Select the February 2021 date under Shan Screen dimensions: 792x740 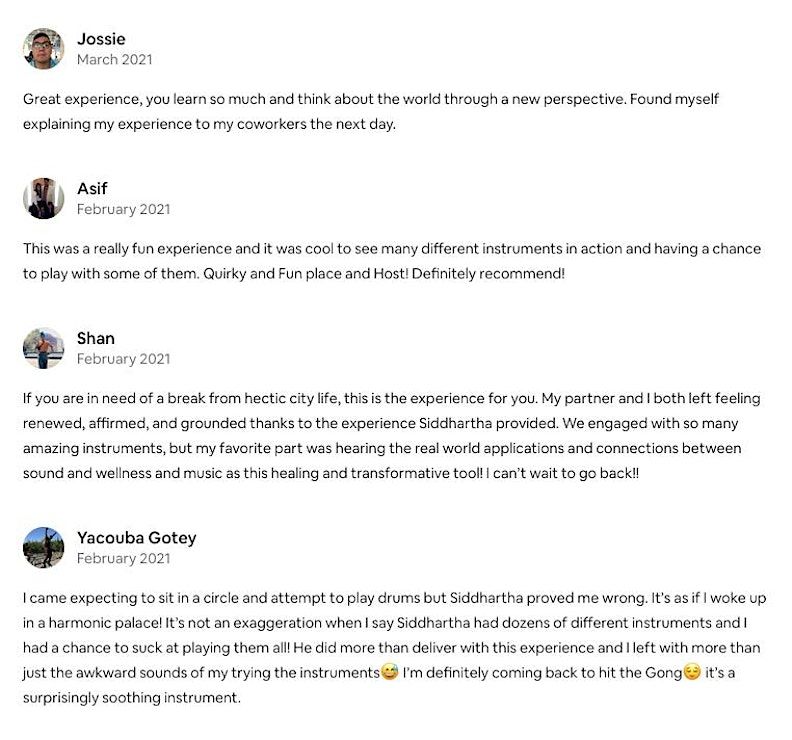point(123,358)
